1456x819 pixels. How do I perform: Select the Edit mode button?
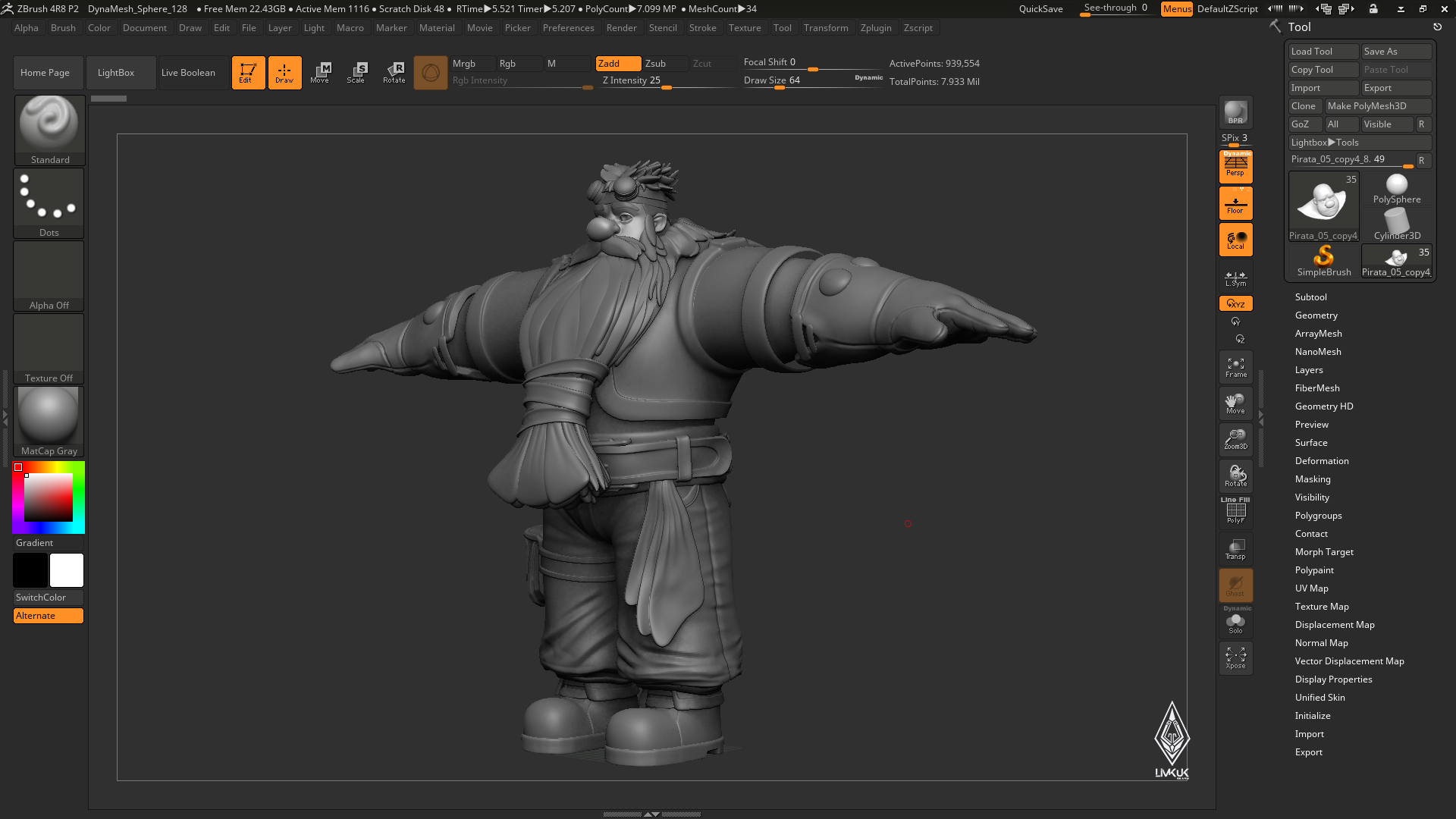pos(248,73)
